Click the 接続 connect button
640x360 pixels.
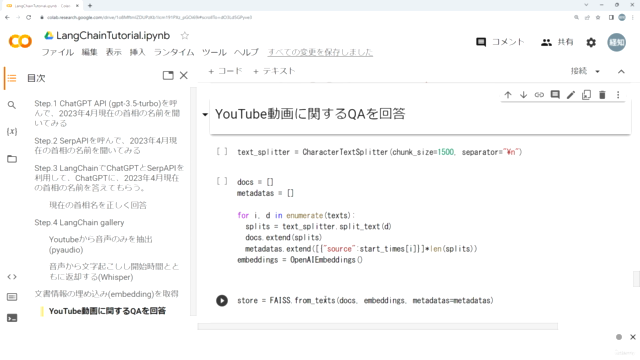pos(579,71)
